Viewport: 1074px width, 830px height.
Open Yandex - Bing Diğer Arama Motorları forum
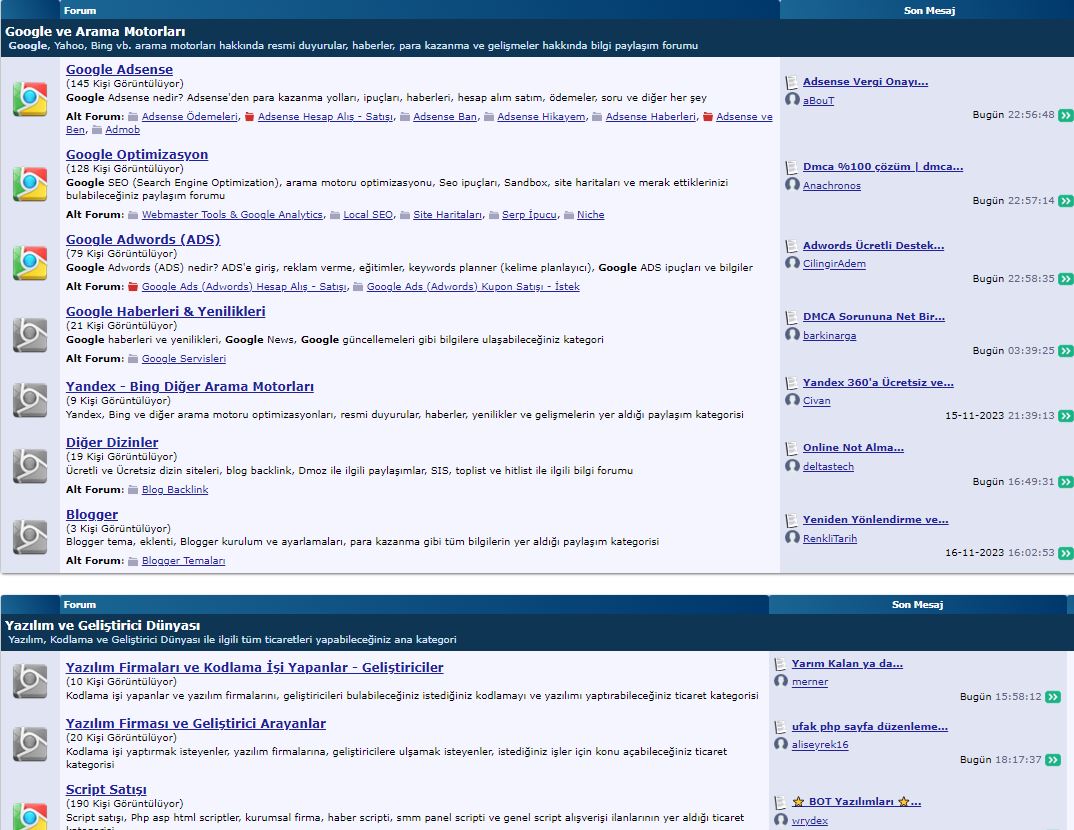[x=190, y=386]
